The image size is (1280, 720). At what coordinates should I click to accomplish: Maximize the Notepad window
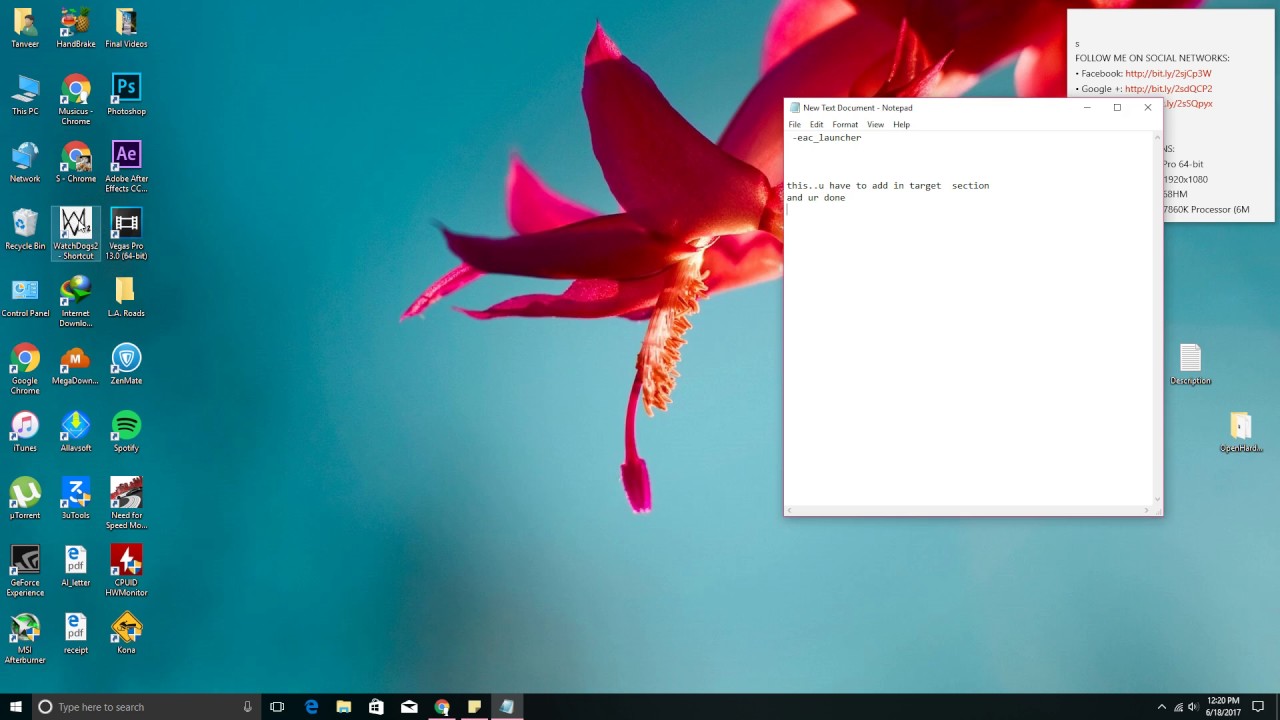[x=1117, y=107]
